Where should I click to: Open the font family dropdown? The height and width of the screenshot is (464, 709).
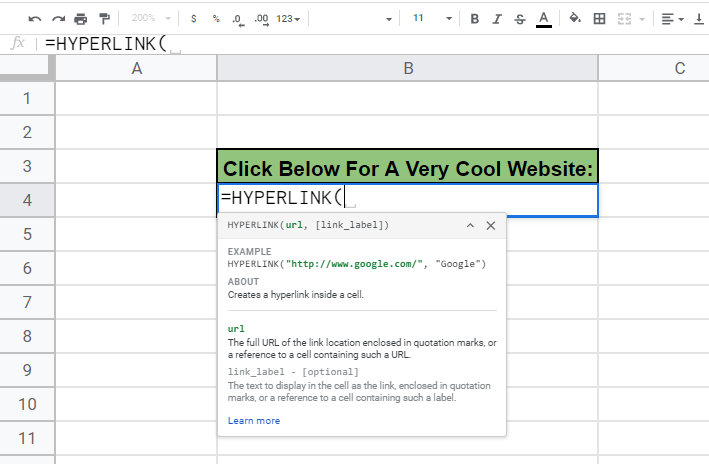[x=353, y=19]
